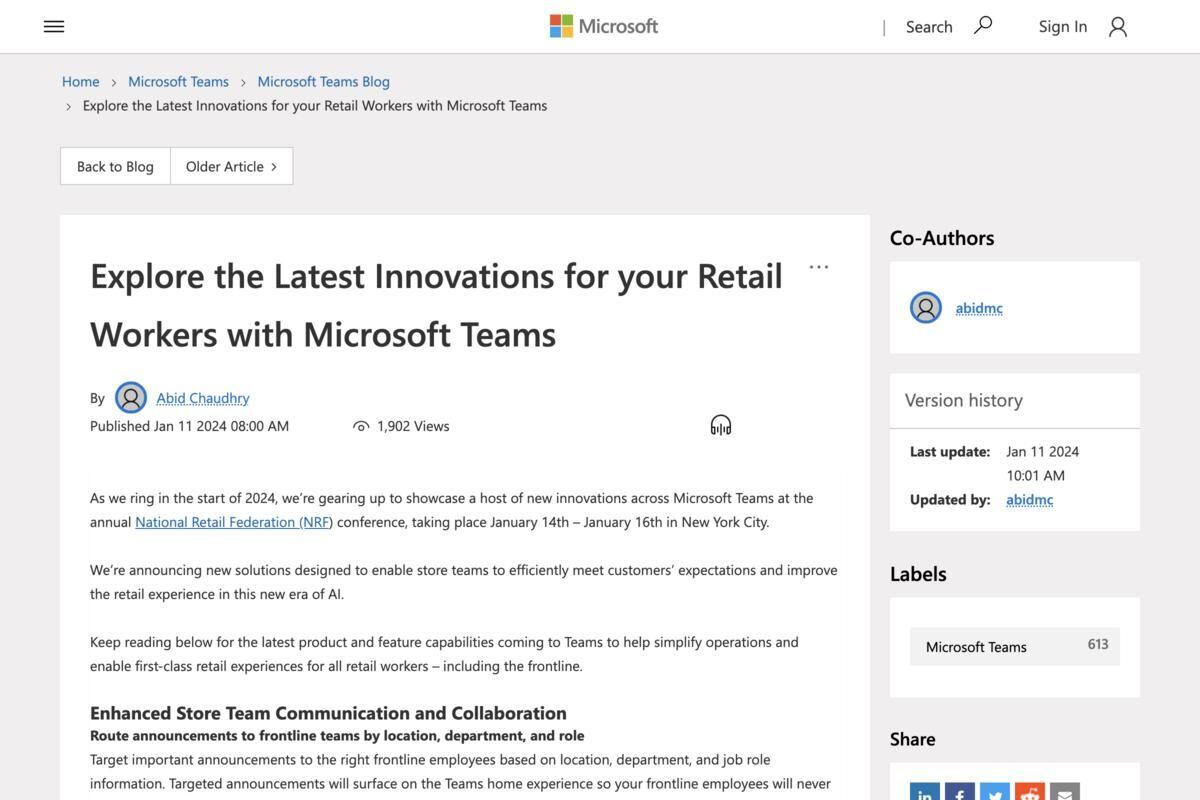Click the article title heading
Screen dimensions: 1200x800
[x=437, y=304]
